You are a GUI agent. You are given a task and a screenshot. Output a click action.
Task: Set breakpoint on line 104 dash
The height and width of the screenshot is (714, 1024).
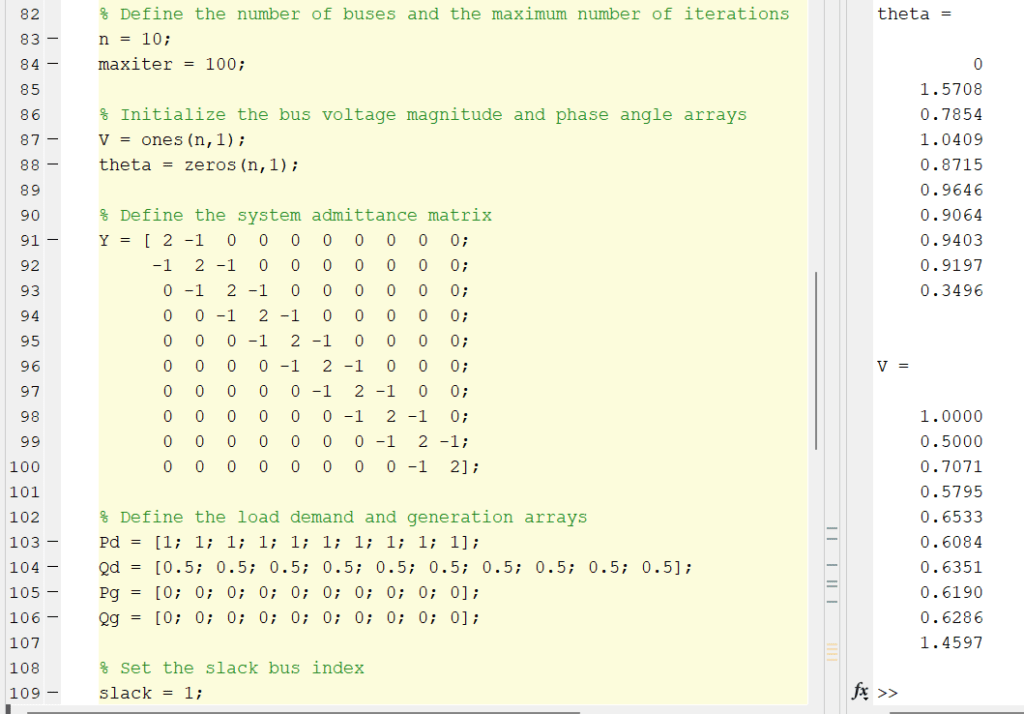coord(52,567)
